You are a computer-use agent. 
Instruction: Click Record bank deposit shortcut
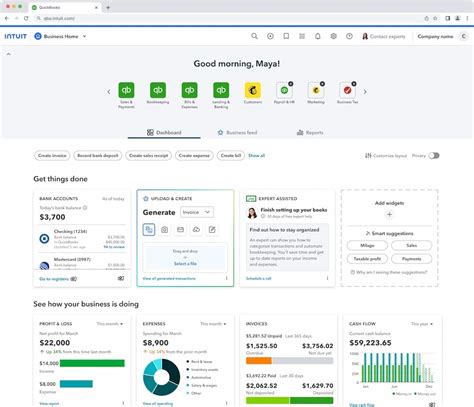click(x=98, y=156)
